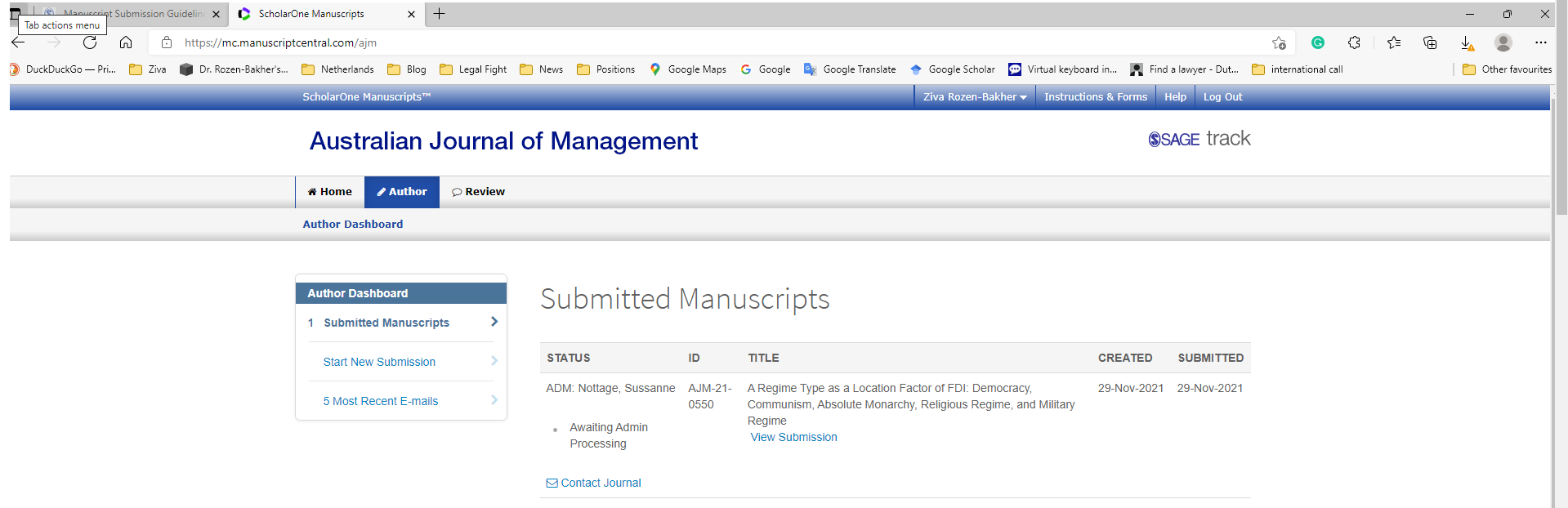This screenshot has width=1568, height=508.
Task: Open the Ziva bookmarks folder
Action: 148,69
